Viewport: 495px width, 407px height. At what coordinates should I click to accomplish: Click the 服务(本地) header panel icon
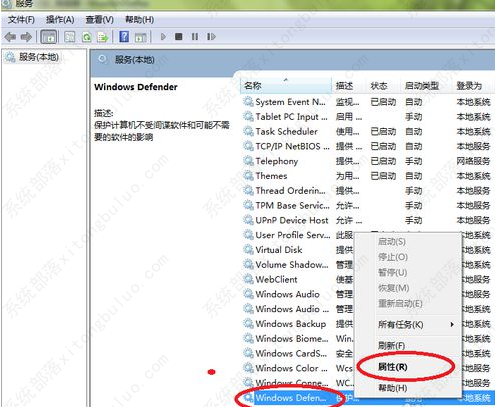click(102, 59)
